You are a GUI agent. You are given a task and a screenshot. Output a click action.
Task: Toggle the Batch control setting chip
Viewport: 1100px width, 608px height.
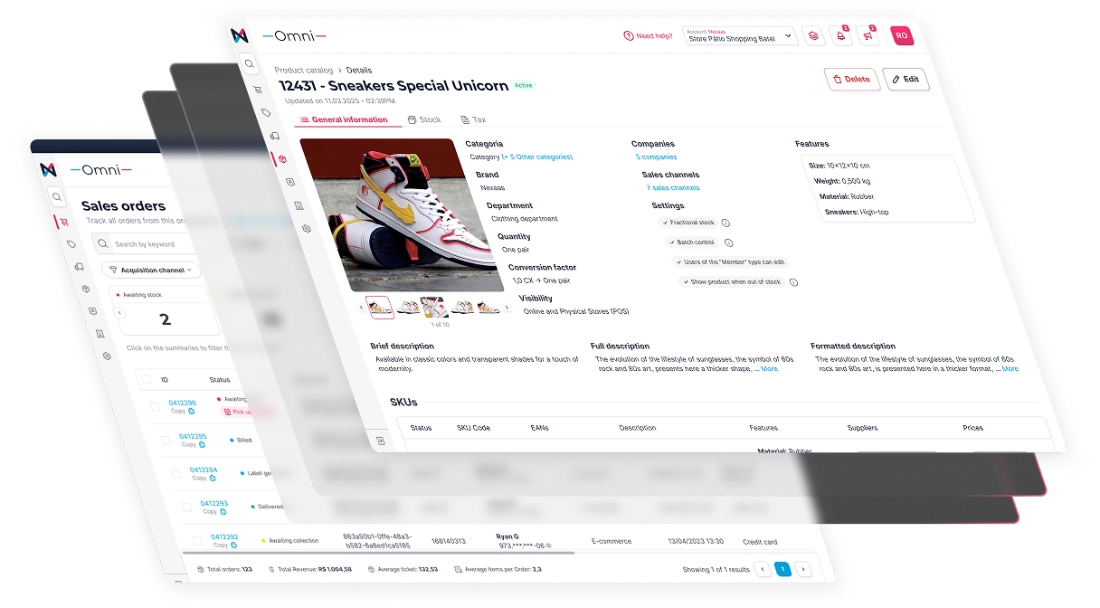point(692,242)
